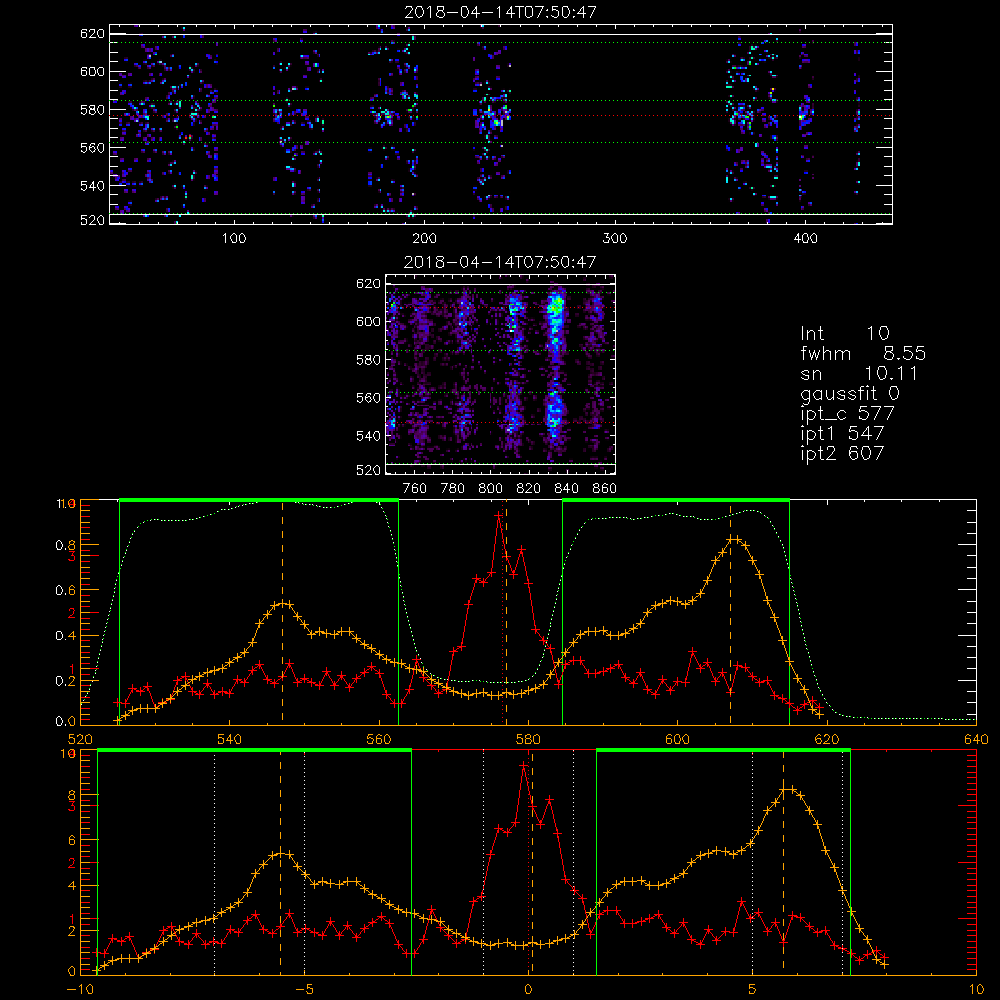The height and width of the screenshot is (1000, 1000).
Task: Select the 'fwhm 8.55' readout text
Action: (863, 353)
